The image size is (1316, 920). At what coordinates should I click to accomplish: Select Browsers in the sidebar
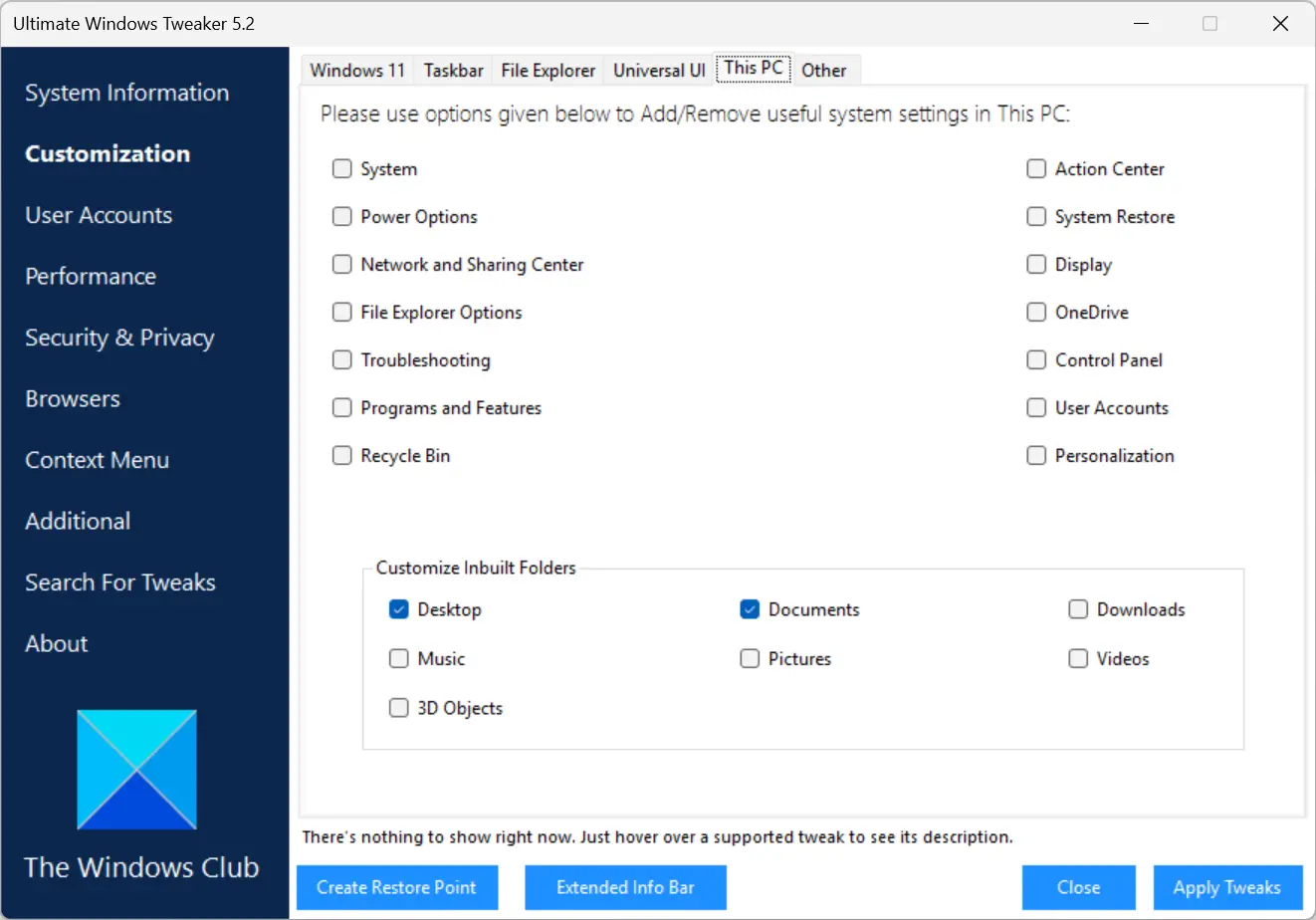point(73,398)
